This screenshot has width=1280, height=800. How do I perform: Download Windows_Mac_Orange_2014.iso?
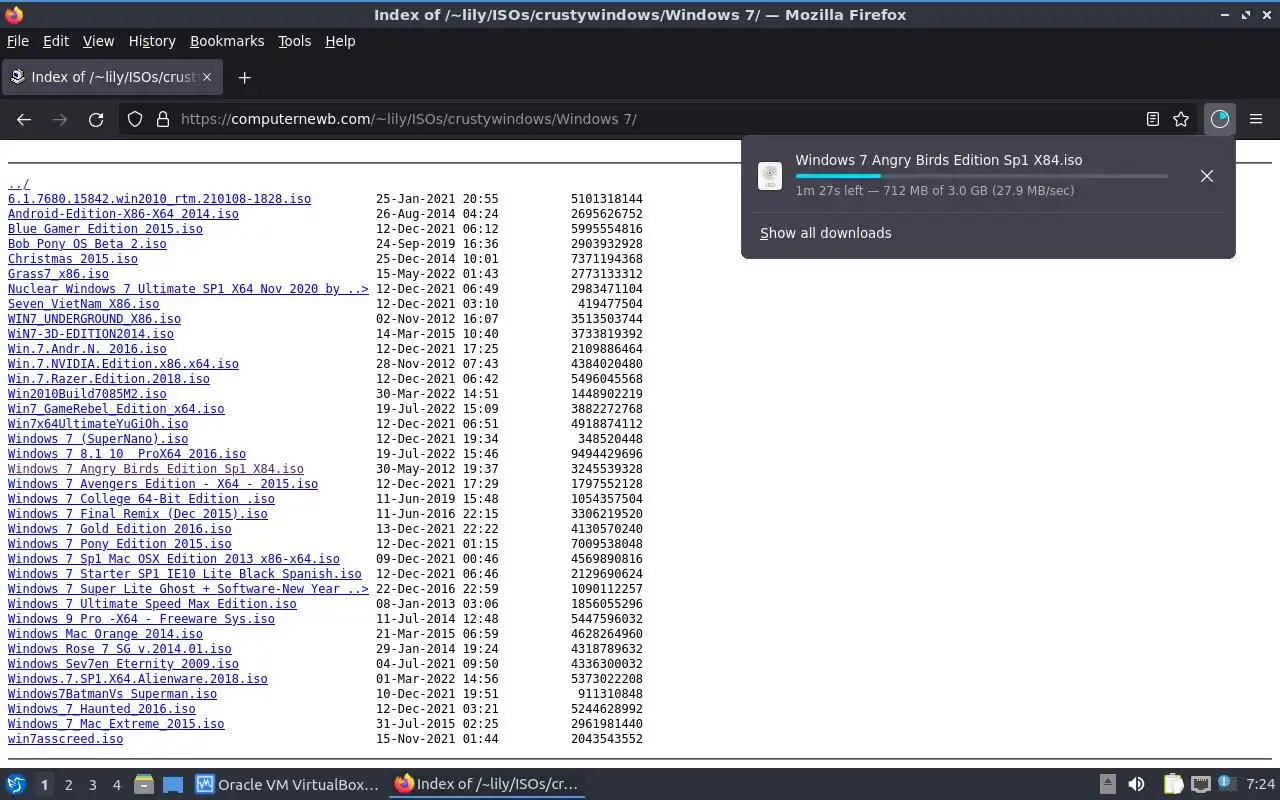coord(105,634)
